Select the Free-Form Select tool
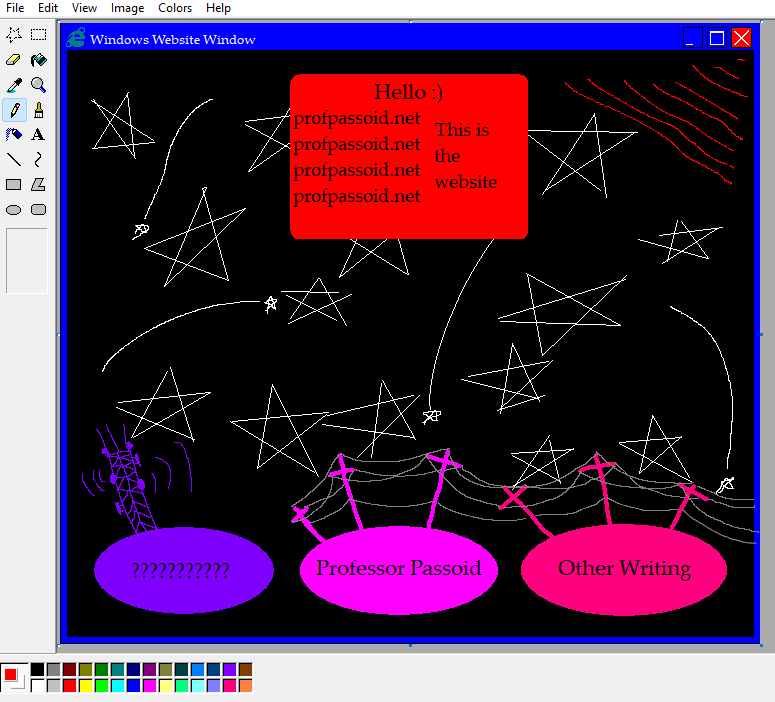The image size is (775, 702). tap(14, 35)
